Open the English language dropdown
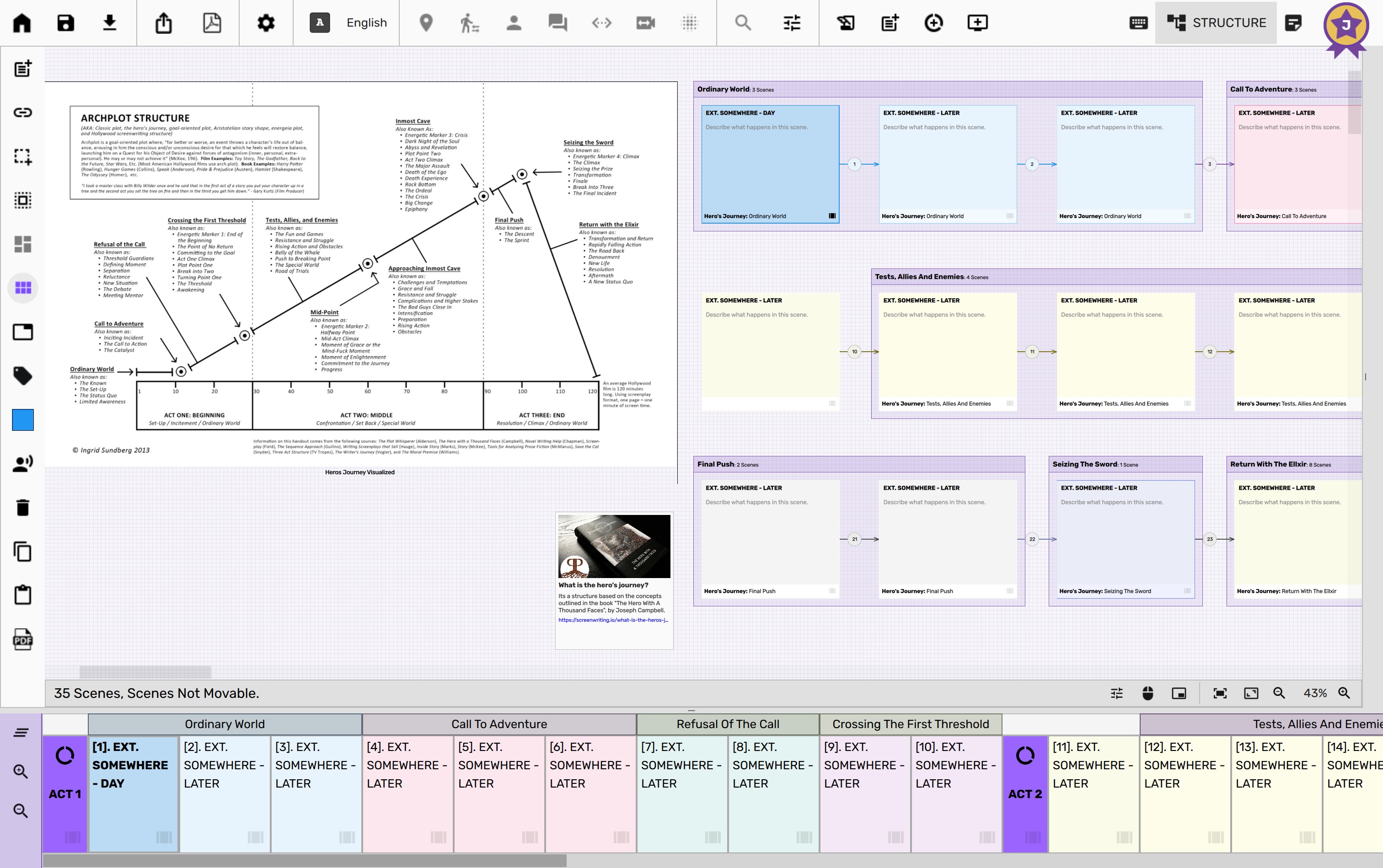 [x=366, y=23]
